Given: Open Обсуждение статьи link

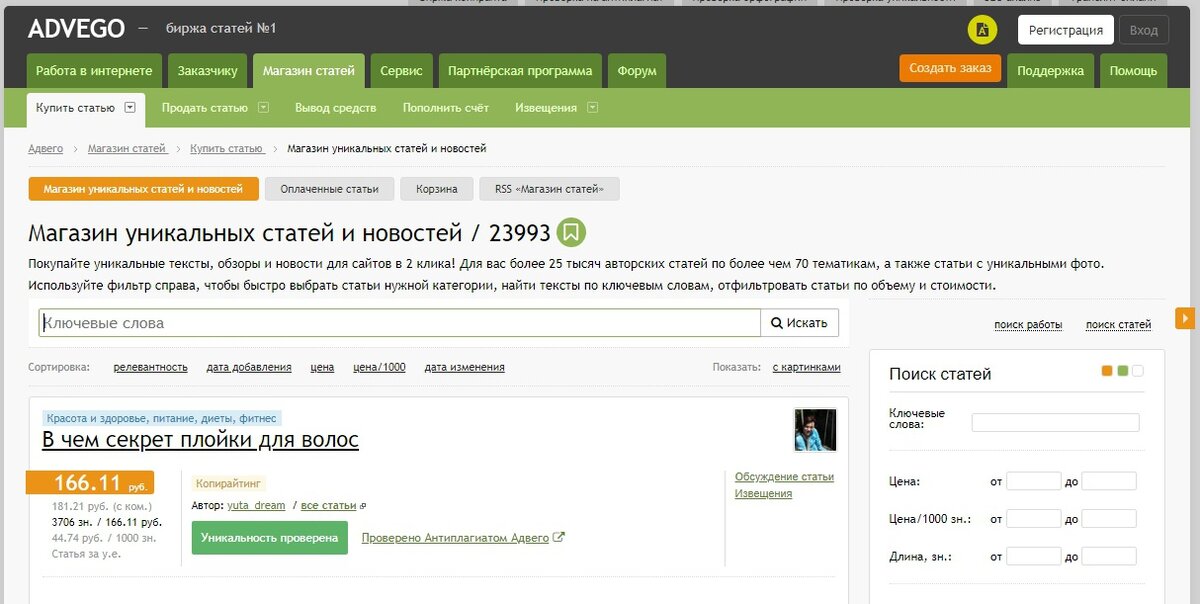Looking at the screenshot, I should [x=784, y=477].
